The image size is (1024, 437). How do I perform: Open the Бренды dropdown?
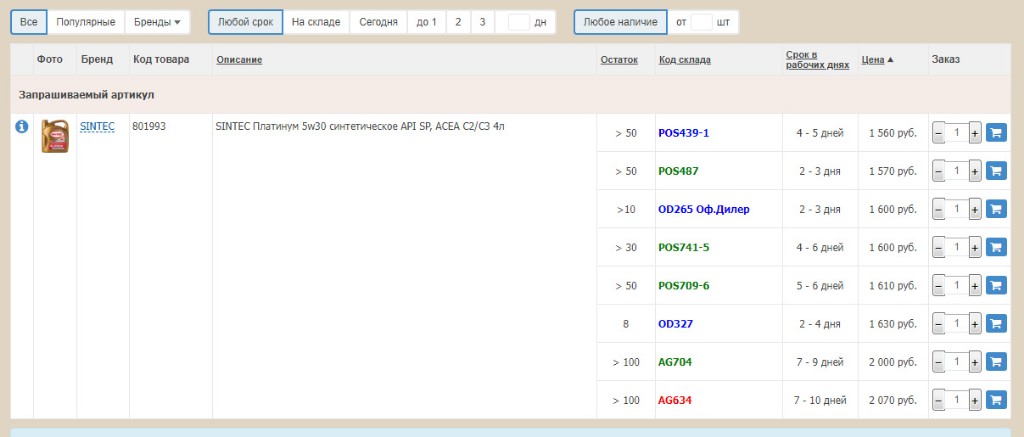(157, 22)
